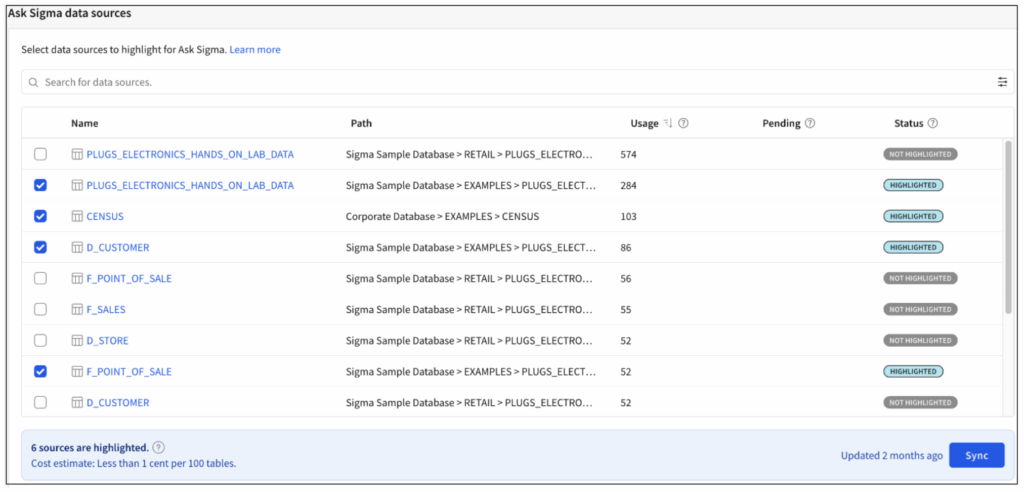This screenshot has width=1024, height=492.
Task: Click the table icon beside CENSUS
Action: click(x=77, y=216)
